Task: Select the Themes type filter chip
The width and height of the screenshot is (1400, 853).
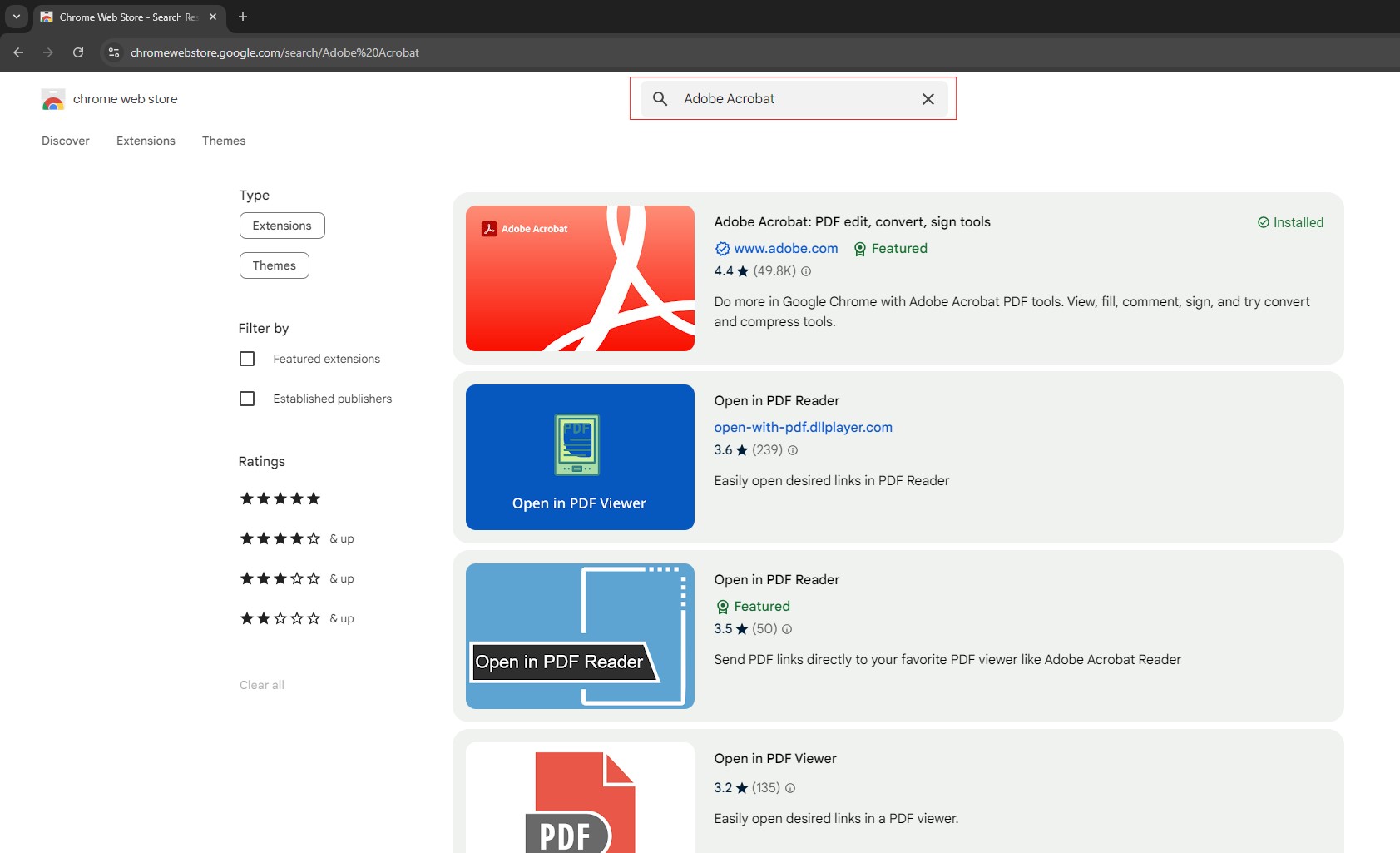Action: point(275,265)
